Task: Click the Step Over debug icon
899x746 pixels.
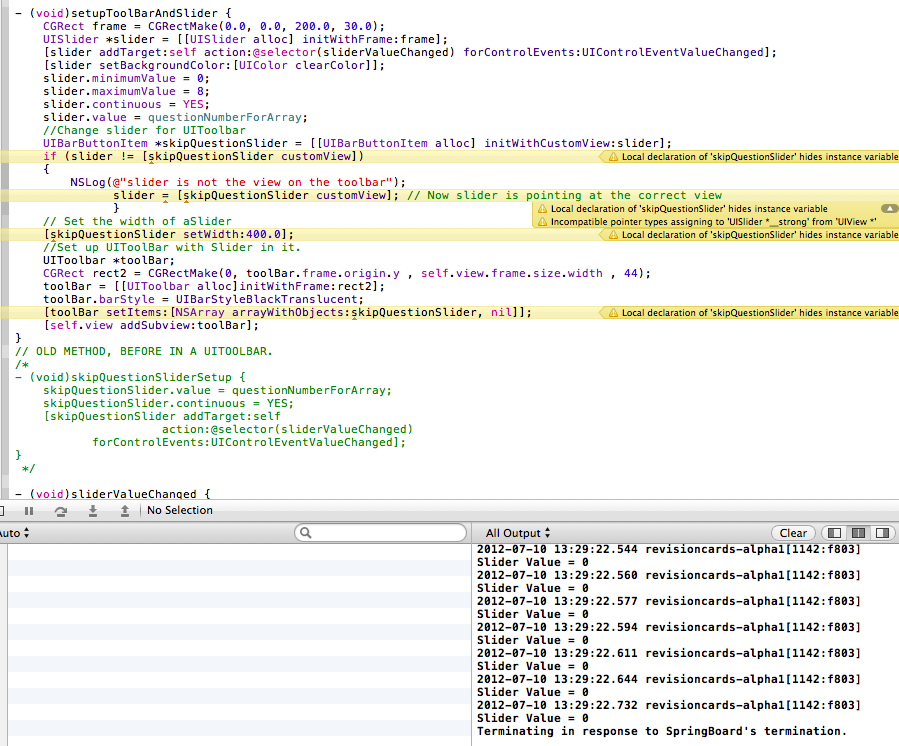Action: coord(61,511)
